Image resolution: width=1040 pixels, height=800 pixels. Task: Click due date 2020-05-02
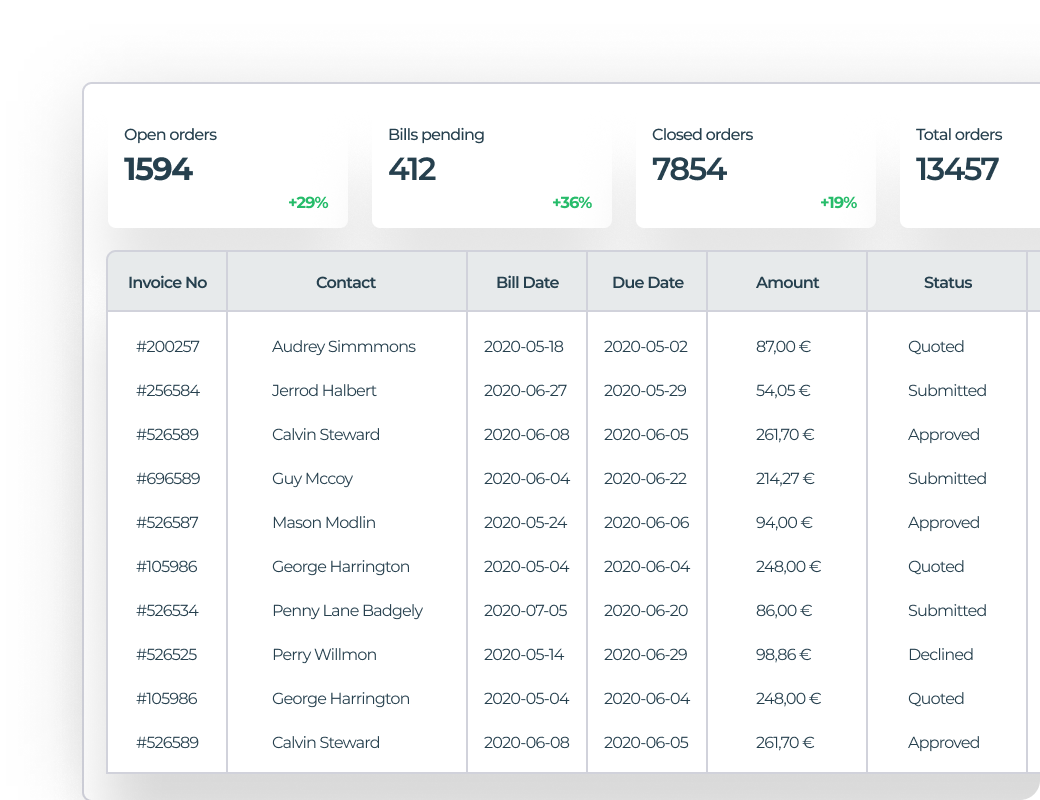coord(645,346)
